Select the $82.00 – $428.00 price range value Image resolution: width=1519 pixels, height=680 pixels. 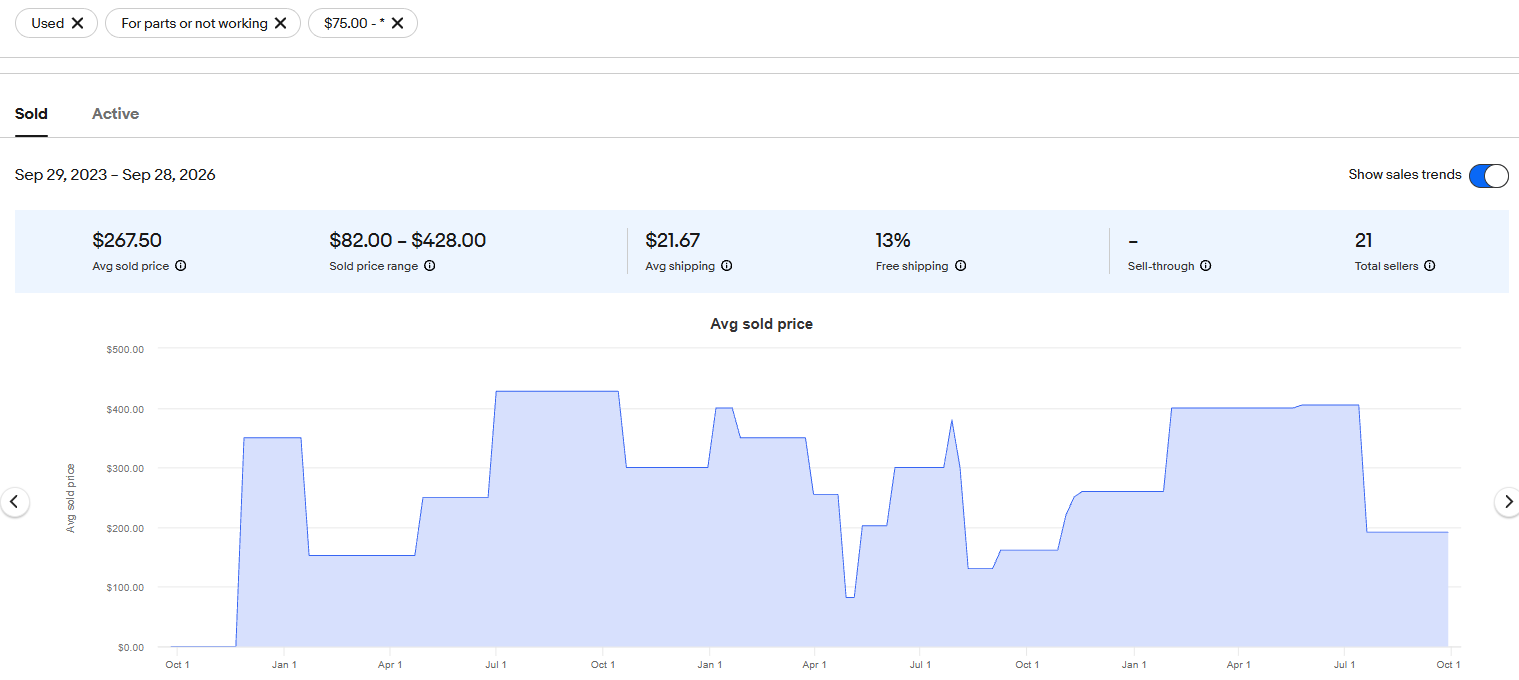(408, 240)
